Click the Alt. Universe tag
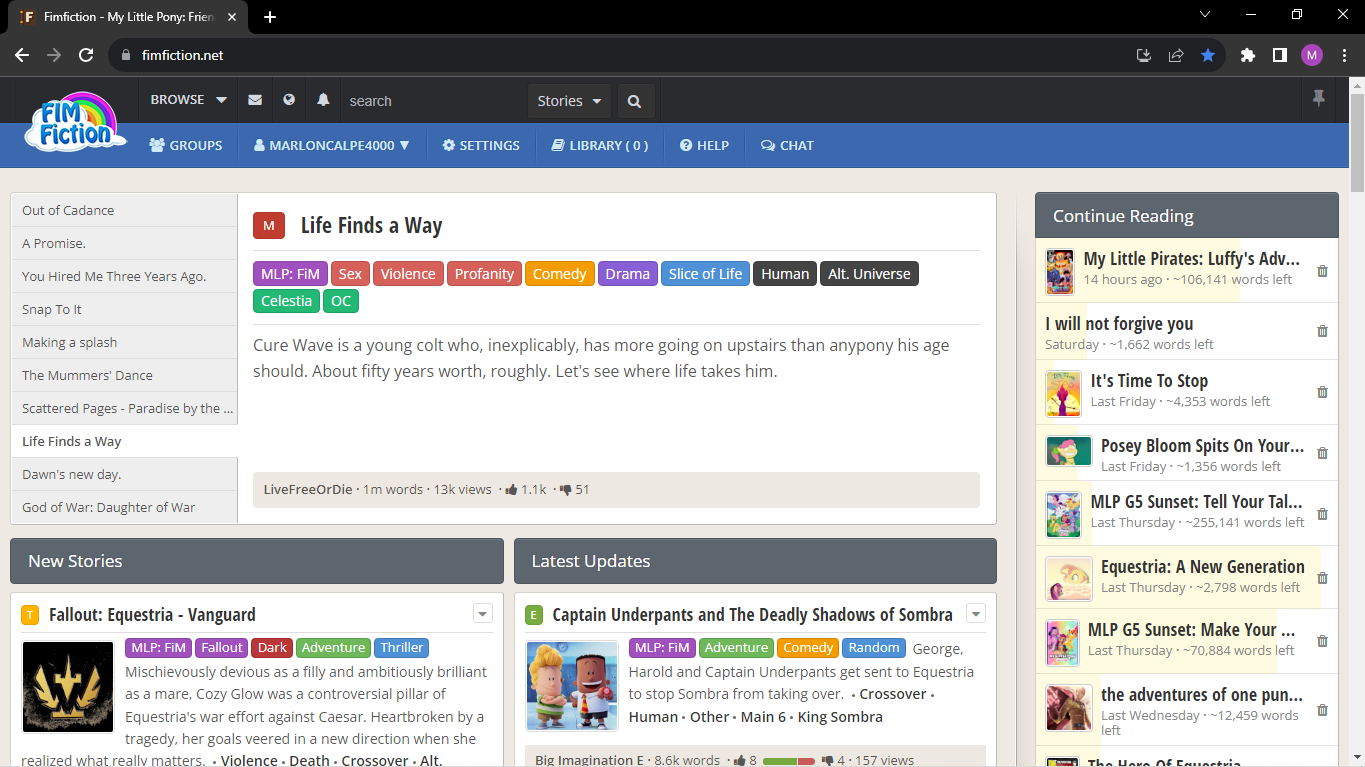The image size is (1365, 767). pyautogui.click(x=869, y=274)
